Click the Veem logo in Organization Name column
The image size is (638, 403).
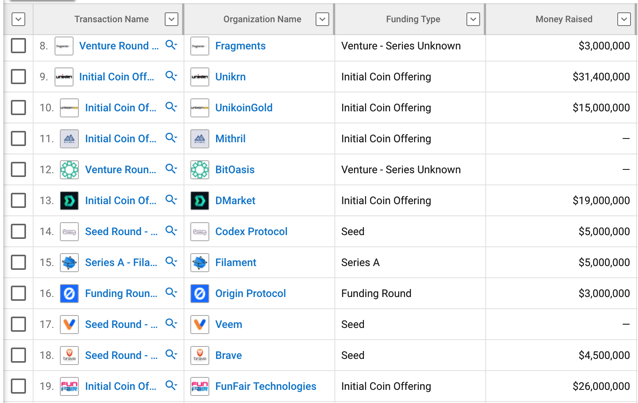click(199, 324)
